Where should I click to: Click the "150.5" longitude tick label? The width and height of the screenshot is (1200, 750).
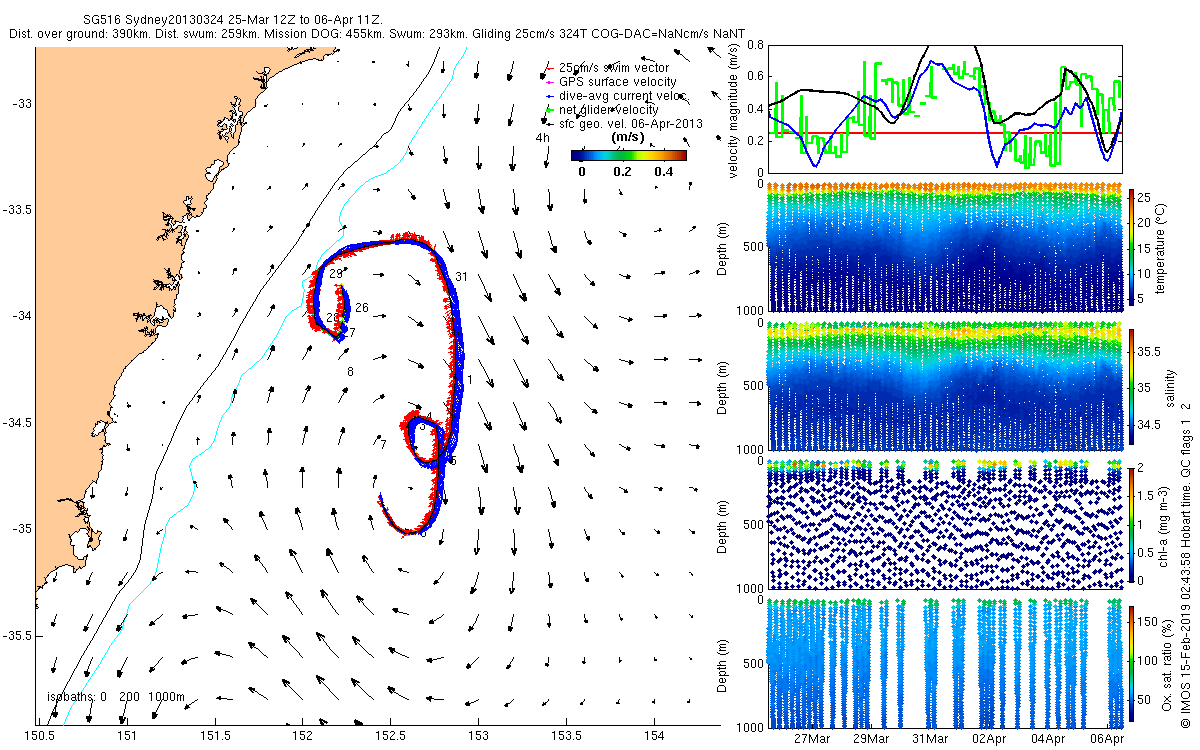pos(40,737)
